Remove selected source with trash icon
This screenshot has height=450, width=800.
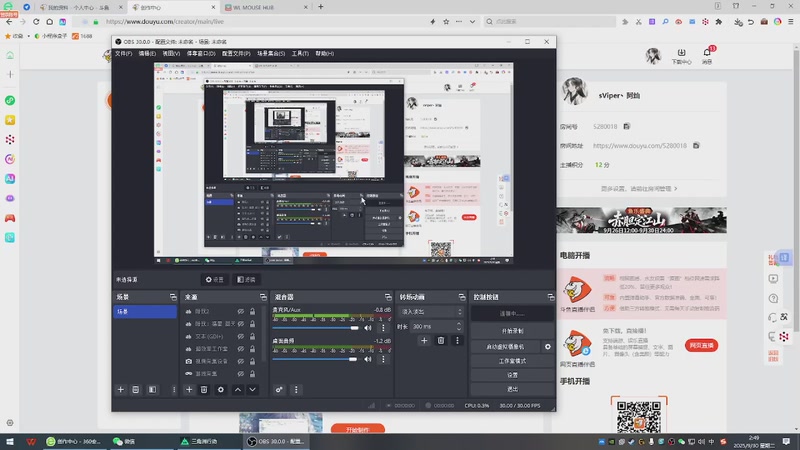click(204, 390)
